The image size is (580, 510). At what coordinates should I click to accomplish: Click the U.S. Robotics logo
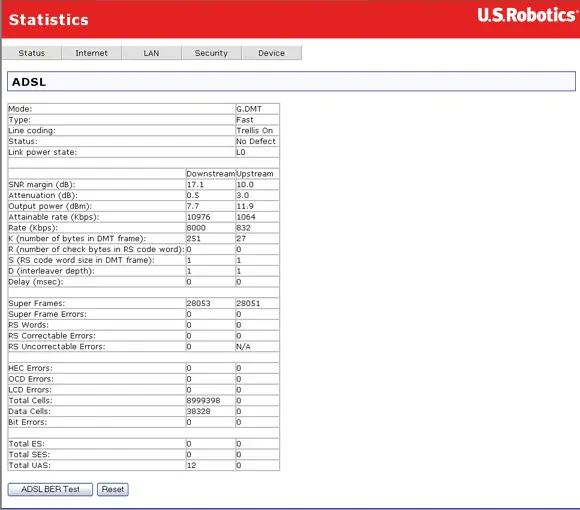pyautogui.click(x=527, y=16)
